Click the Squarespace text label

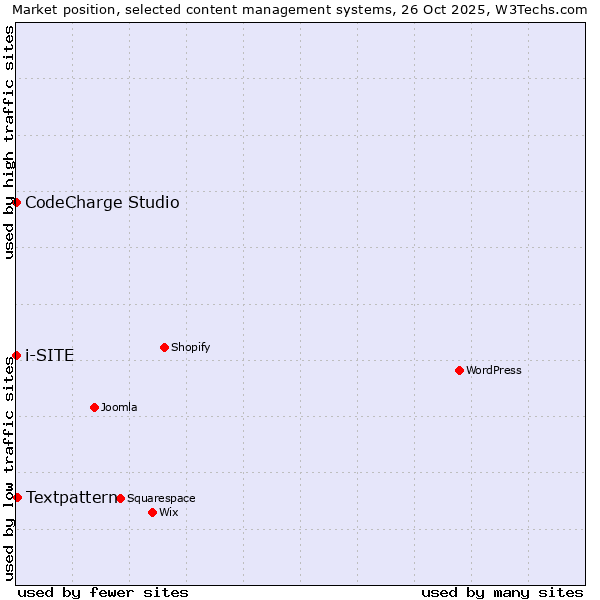pos(161,499)
